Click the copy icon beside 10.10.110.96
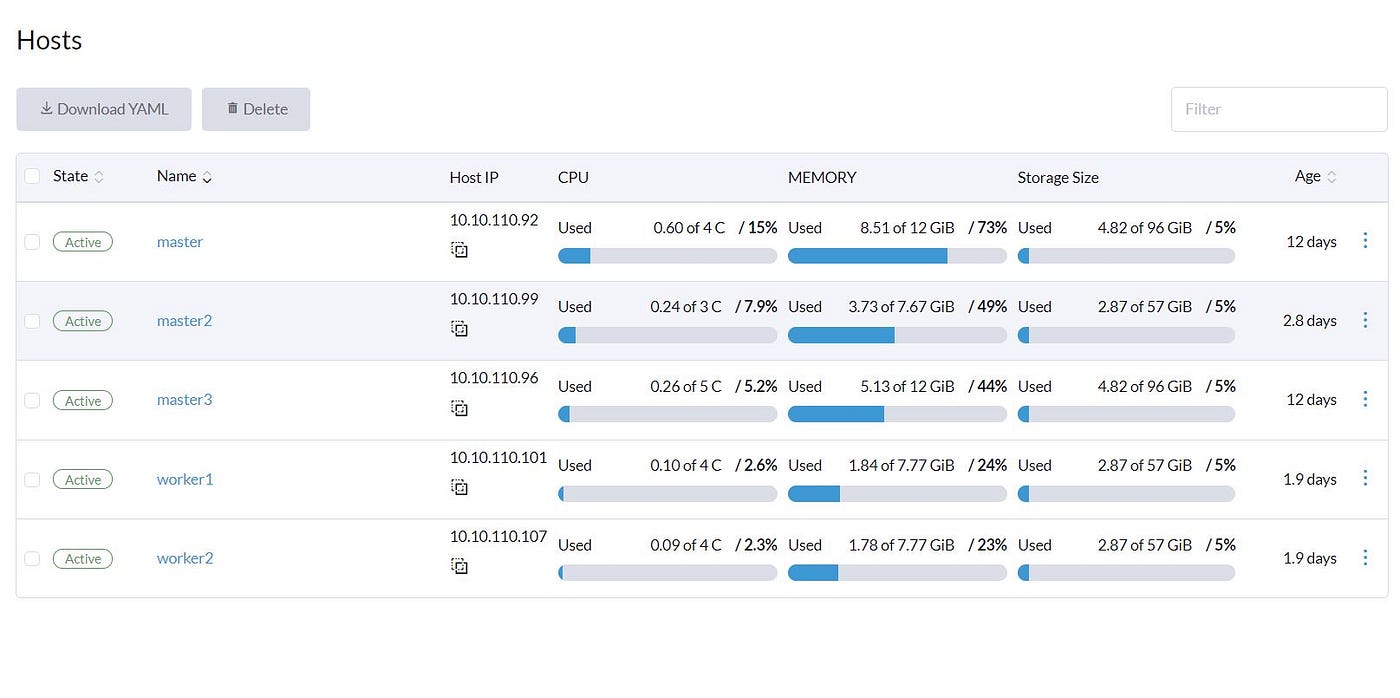Screen dimensions: 1400x698 point(459,408)
